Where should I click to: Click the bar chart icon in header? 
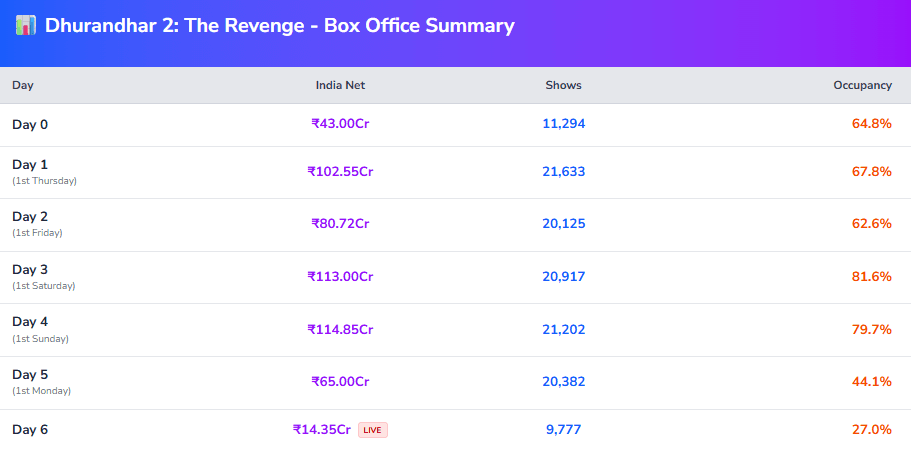[26, 26]
